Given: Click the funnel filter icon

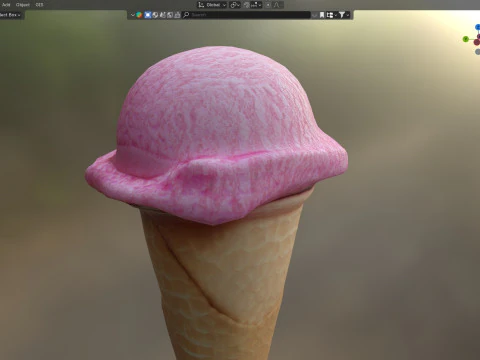Looking at the screenshot, I should click(342, 15).
